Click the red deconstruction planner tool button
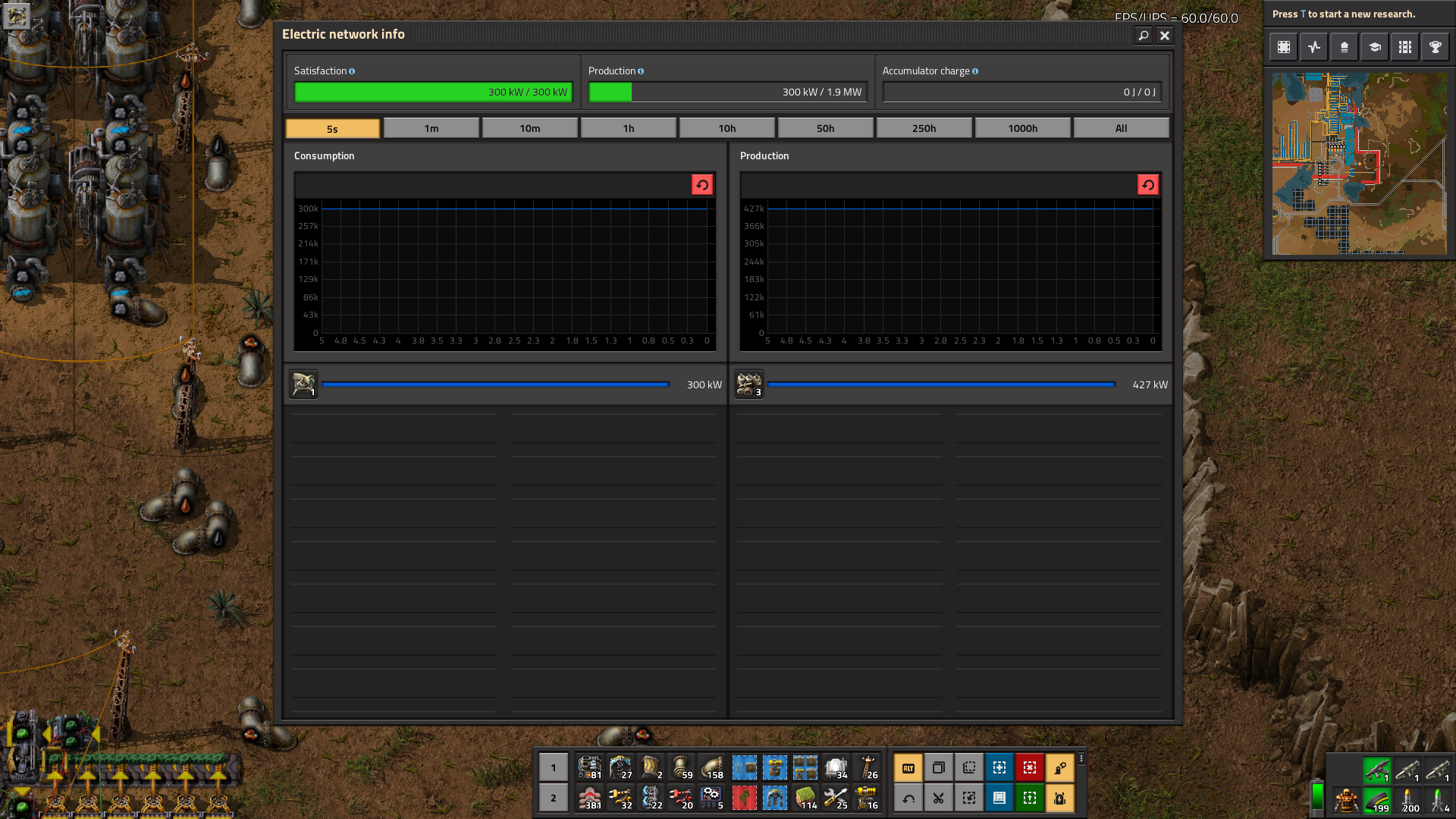 click(1030, 767)
